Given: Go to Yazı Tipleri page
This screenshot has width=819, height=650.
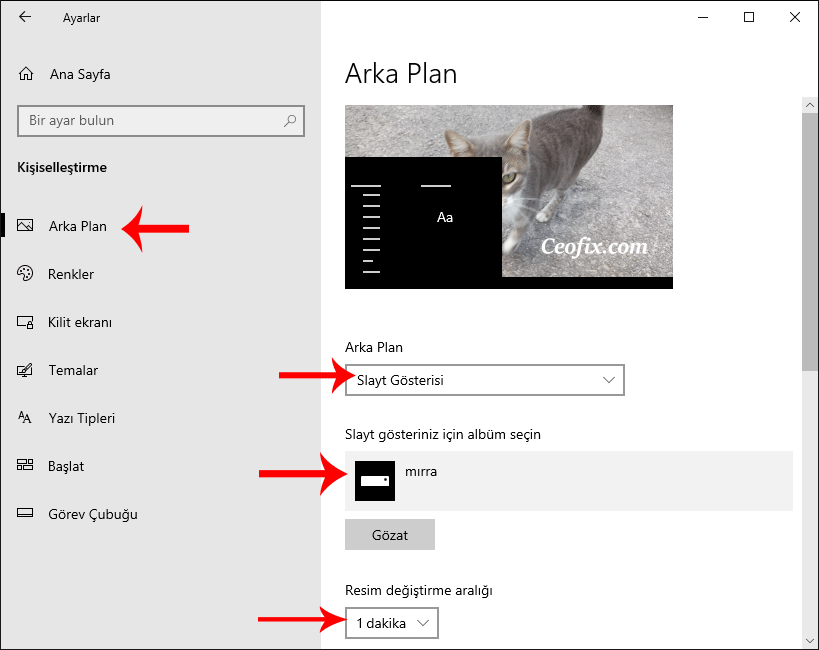Looking at the screenshot, I should [160, 418].
